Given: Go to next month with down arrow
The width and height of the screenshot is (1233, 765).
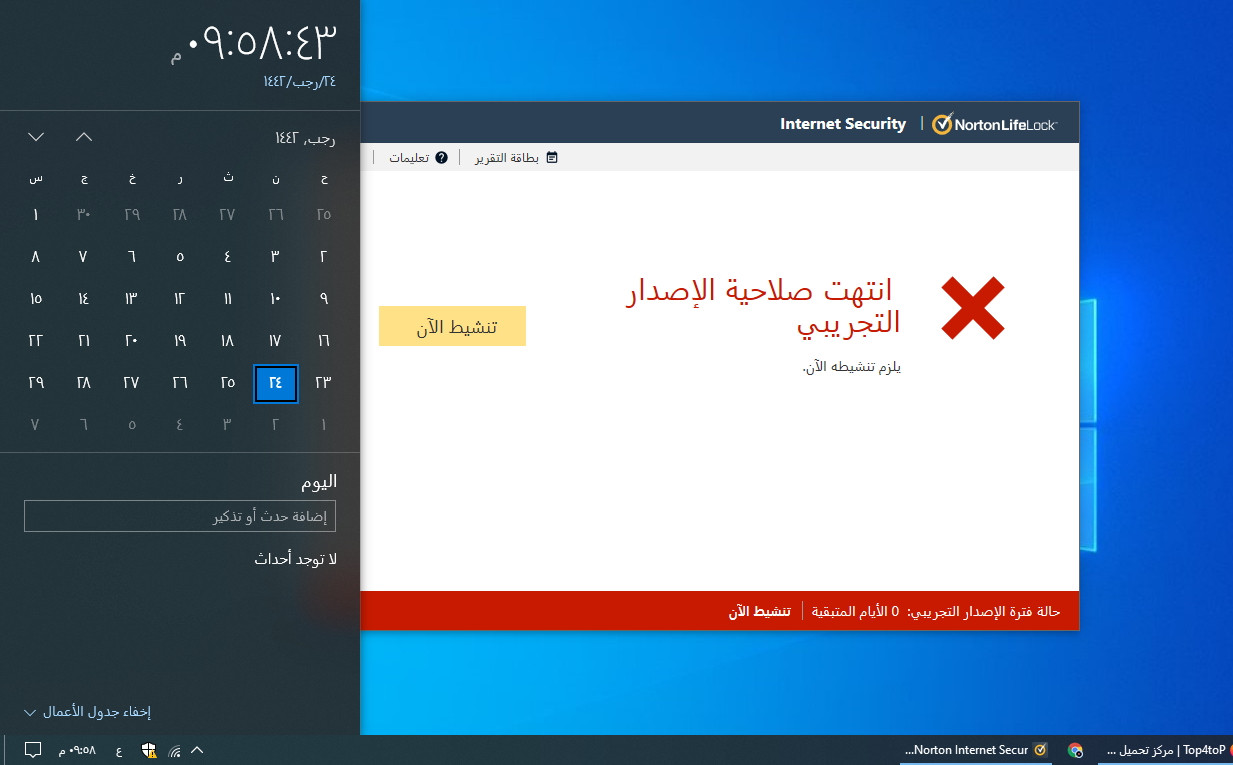Looking at the screenshot, I should [36, 136].
